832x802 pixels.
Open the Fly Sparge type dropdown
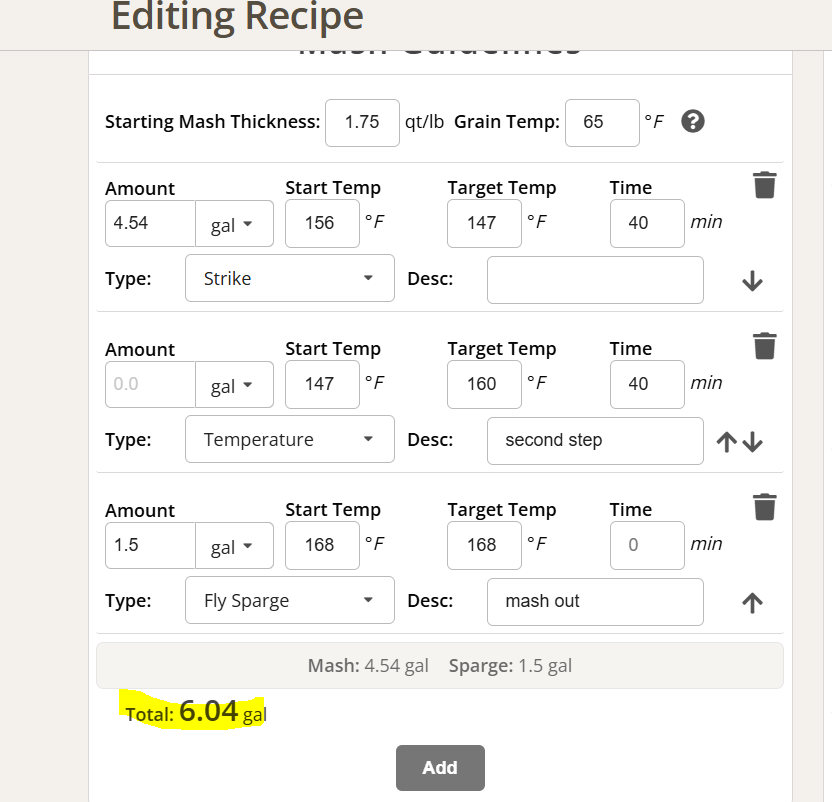289,601
